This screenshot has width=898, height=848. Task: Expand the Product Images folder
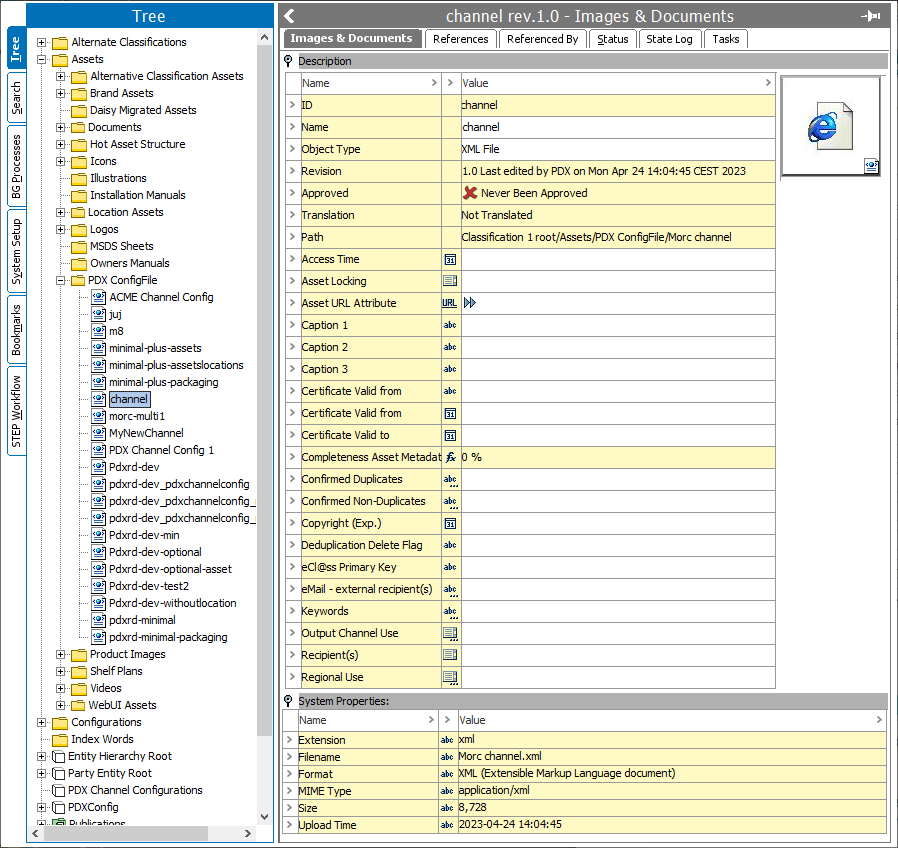pyautogui.click(x=61, y=654)
